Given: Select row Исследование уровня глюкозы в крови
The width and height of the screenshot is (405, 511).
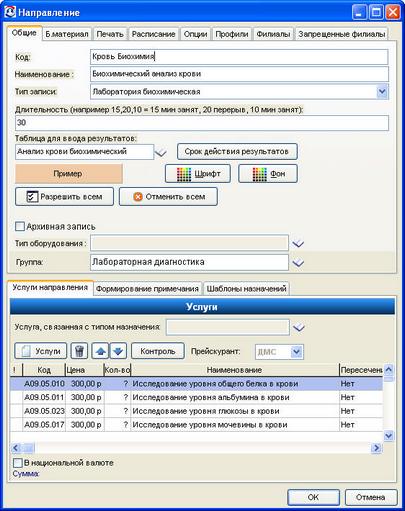Looking at the screenshot, I should (196, 411).
